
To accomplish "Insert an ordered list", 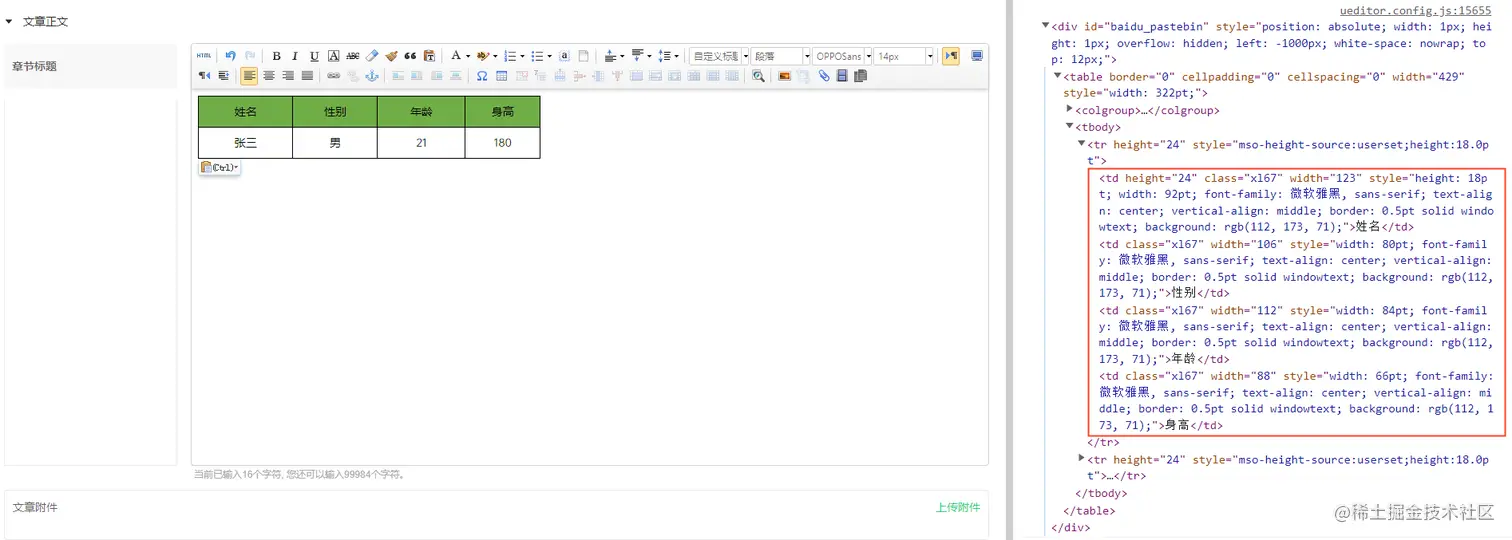I will [x=510, y=56].
